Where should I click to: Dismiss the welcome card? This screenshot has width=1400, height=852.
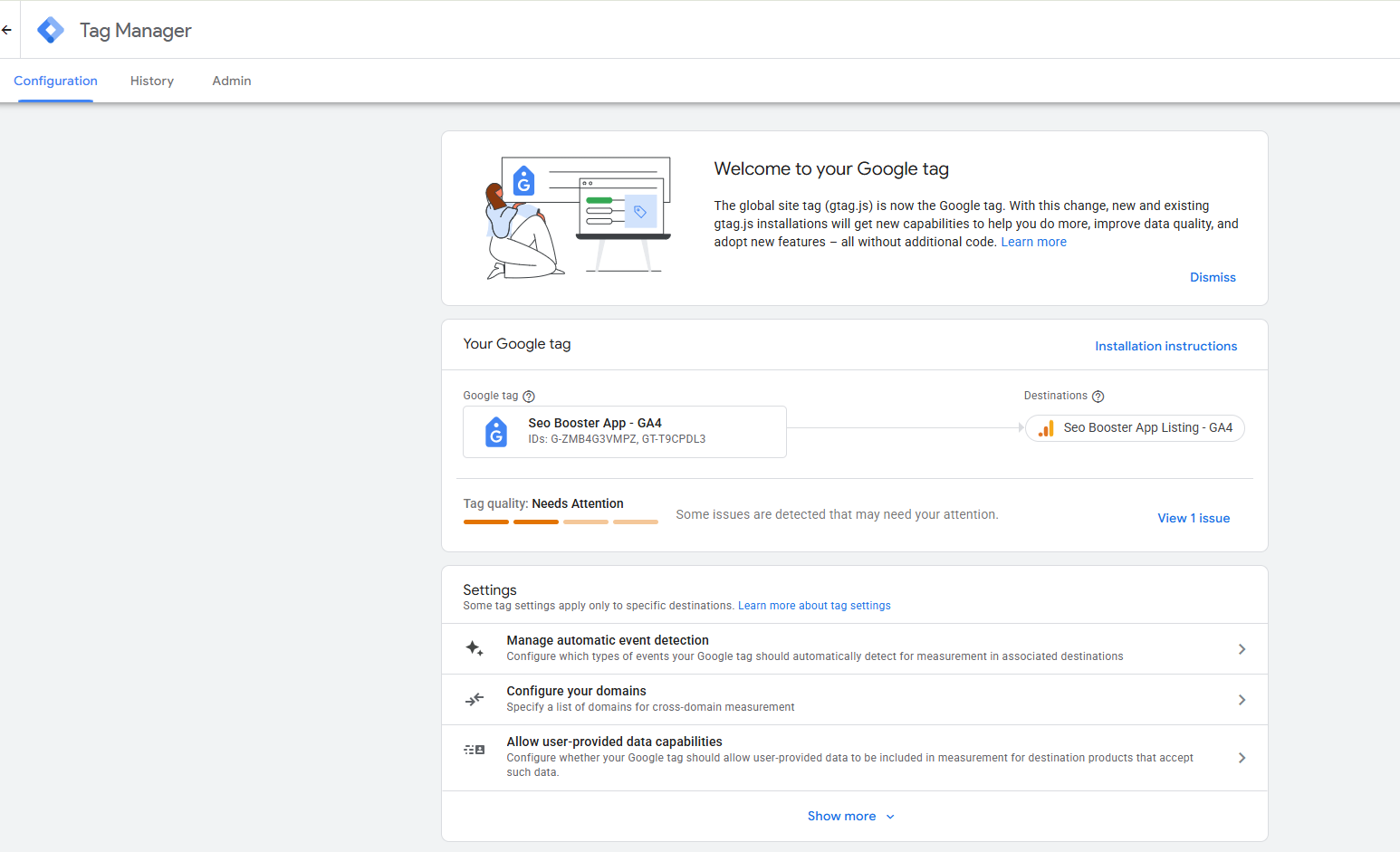click(1213, 277)
